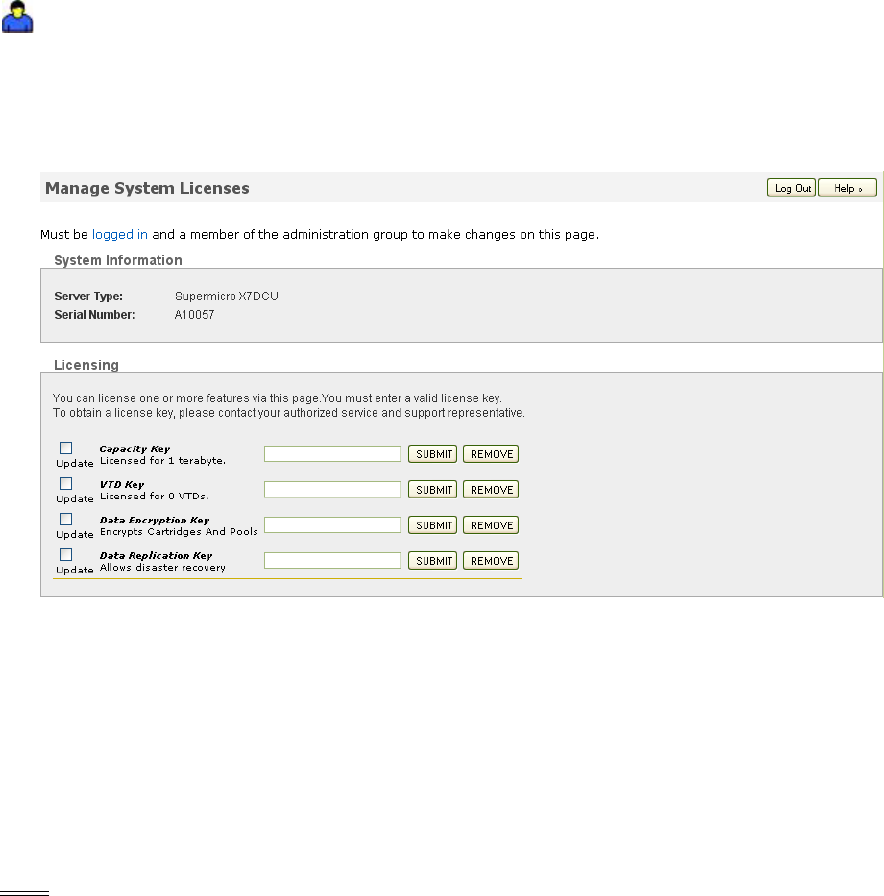Click the Capacity Key license input field
Screen dimensions: 884x896
coord(332,454)
